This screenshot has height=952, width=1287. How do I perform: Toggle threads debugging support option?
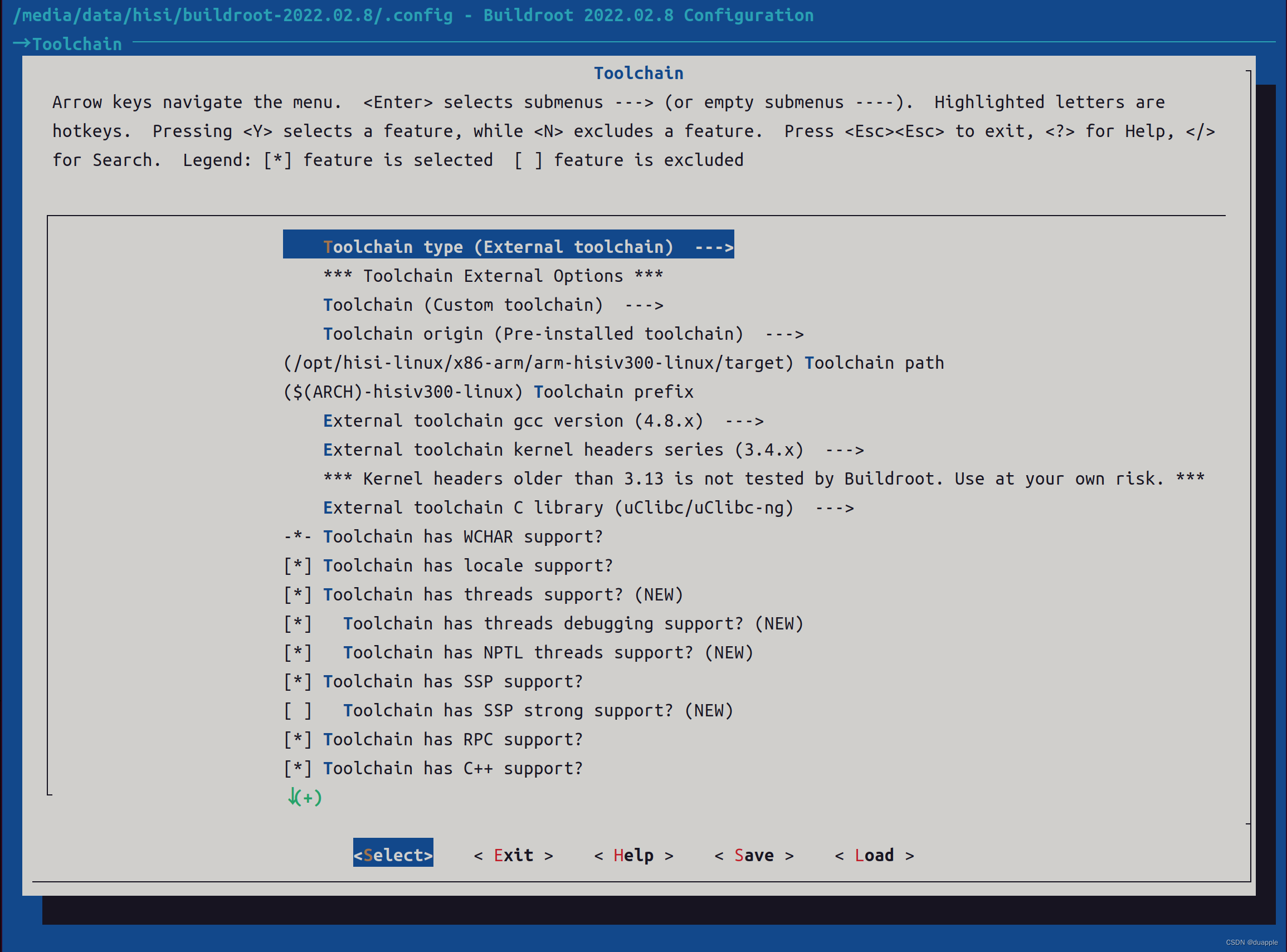coord(543,623)
